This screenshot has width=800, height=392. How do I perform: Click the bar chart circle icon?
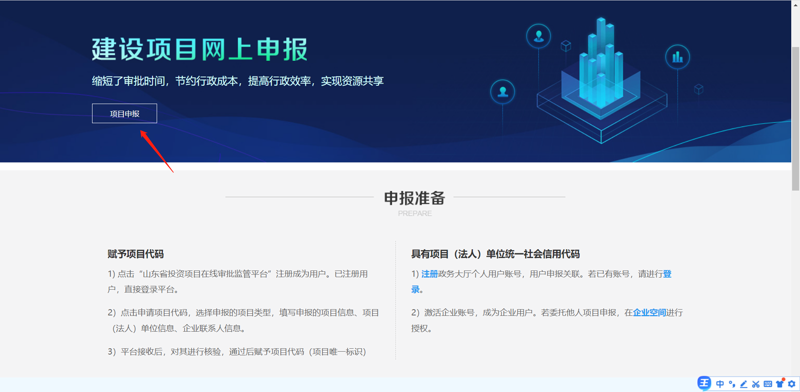678,57
